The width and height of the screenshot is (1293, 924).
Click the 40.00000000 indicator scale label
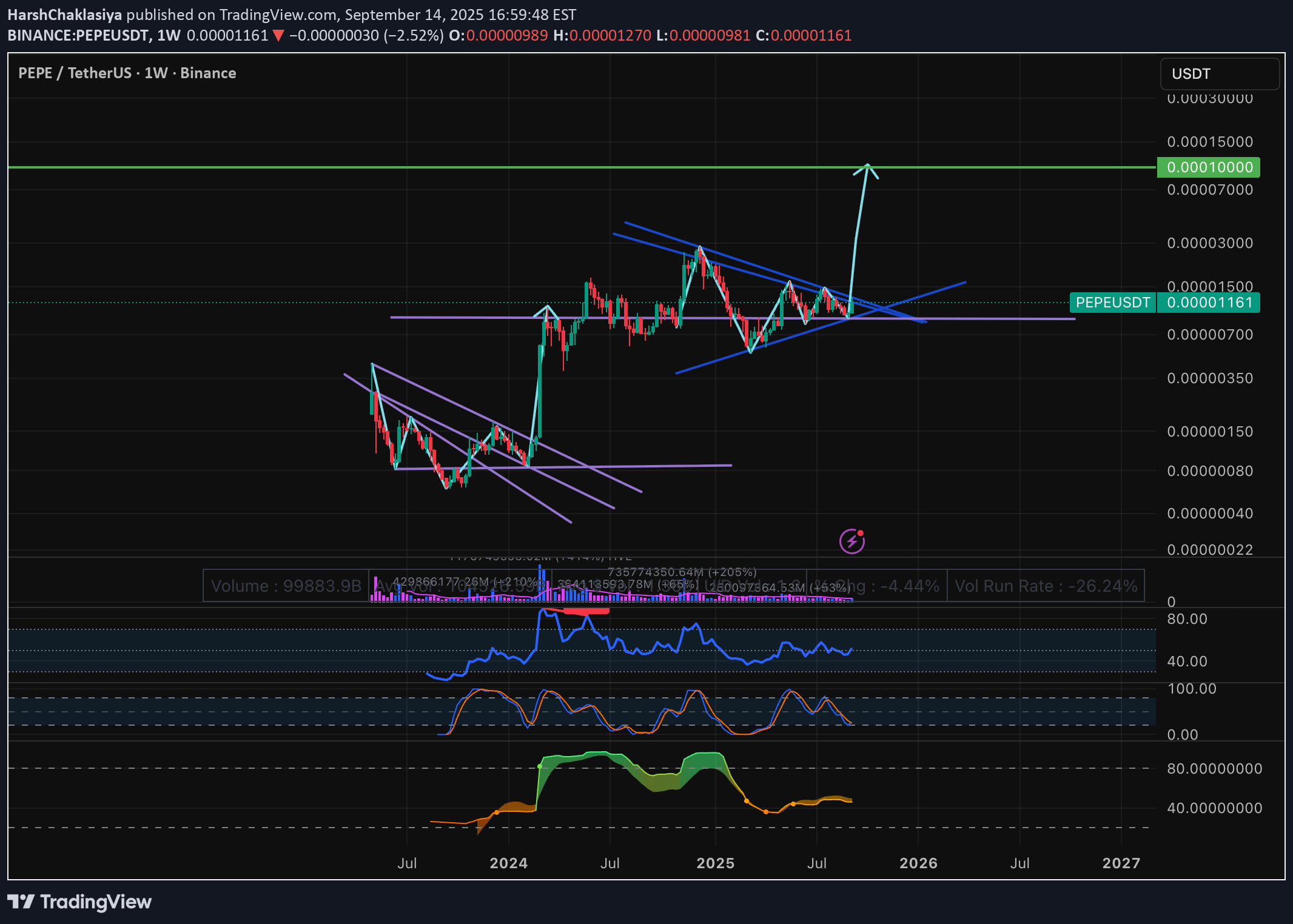[x=1215, y=808]
